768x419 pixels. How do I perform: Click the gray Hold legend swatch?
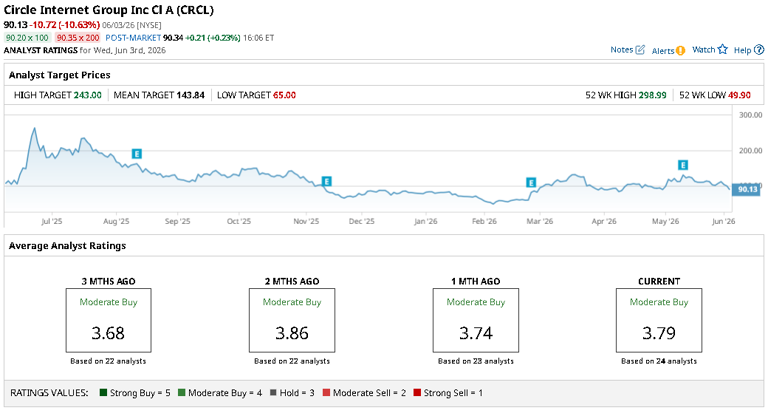[x=273, y=393]
